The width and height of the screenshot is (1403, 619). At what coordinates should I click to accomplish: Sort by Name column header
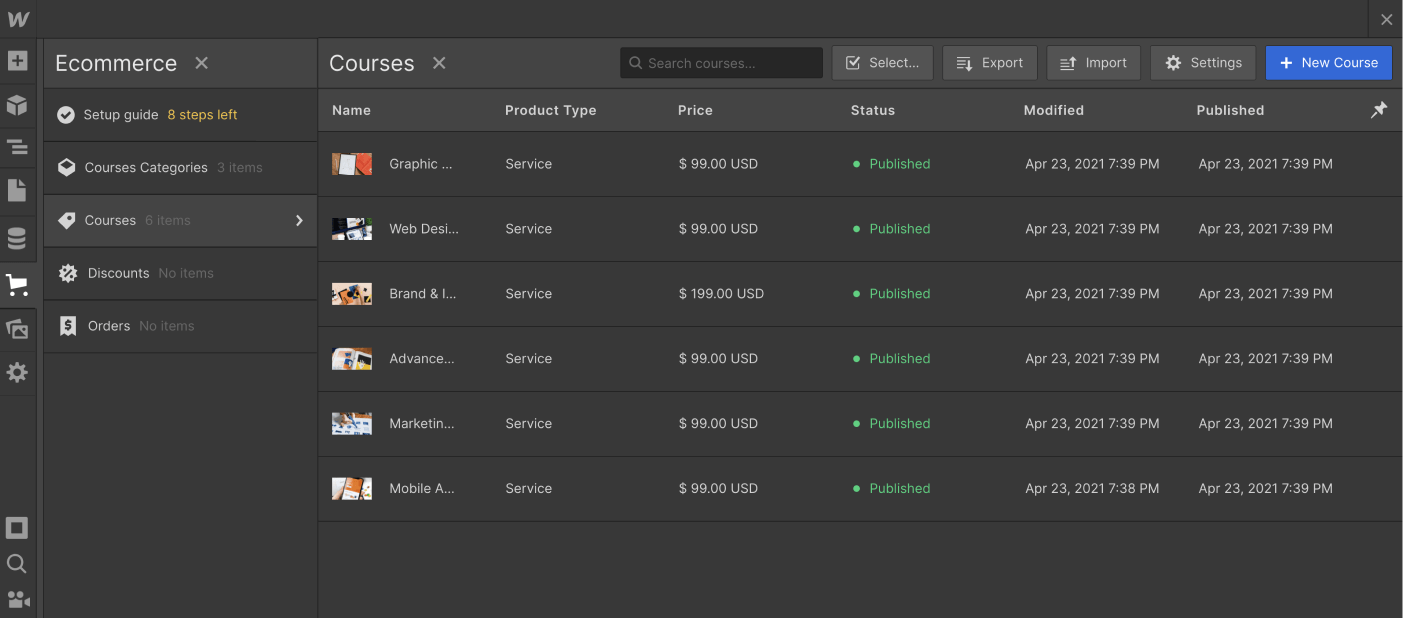(x=351, y=110)
